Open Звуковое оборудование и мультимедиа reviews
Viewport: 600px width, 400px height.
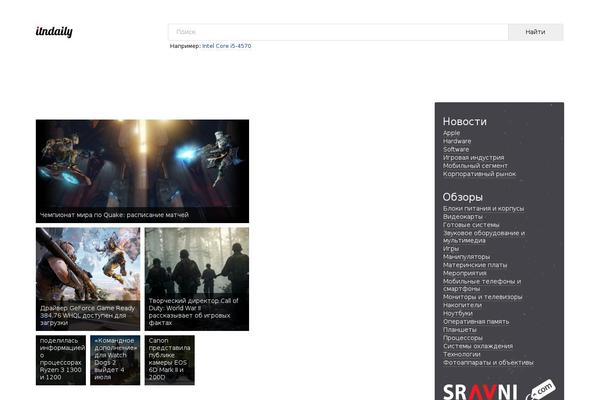point(484,237)
